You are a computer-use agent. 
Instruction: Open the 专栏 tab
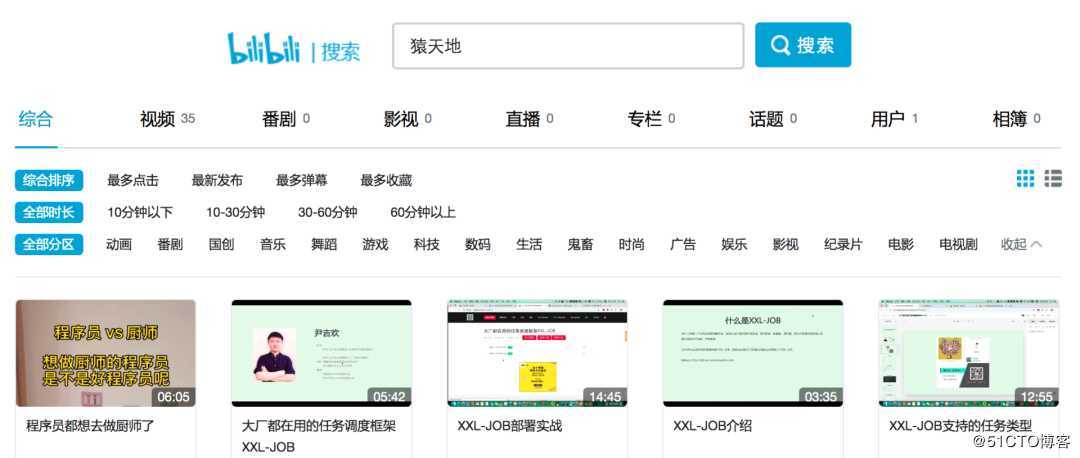click(651, 119)
